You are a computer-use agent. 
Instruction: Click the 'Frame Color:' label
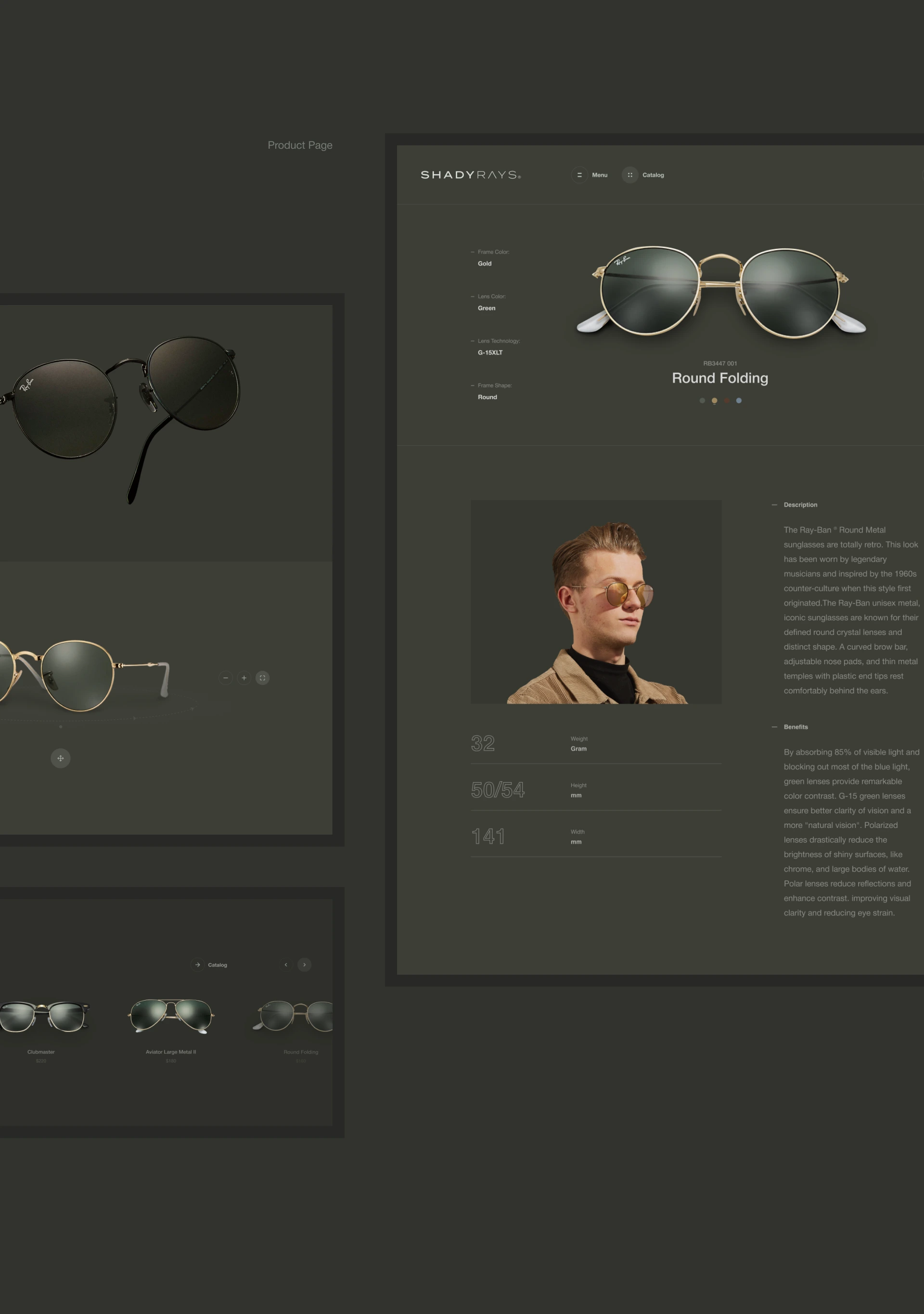[x=493, y=252]
